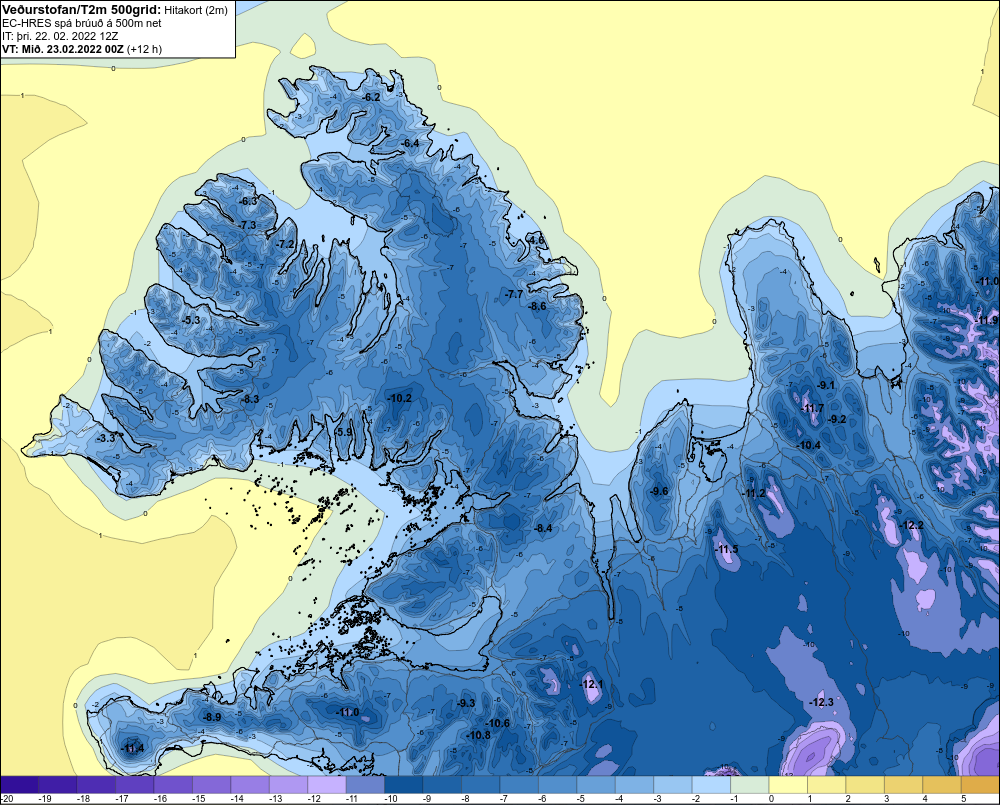Image resolution: width=1000 pixels, height=805 pixels.
Task: Pick the legend swatch between -20 and -19
Action: 20,785
